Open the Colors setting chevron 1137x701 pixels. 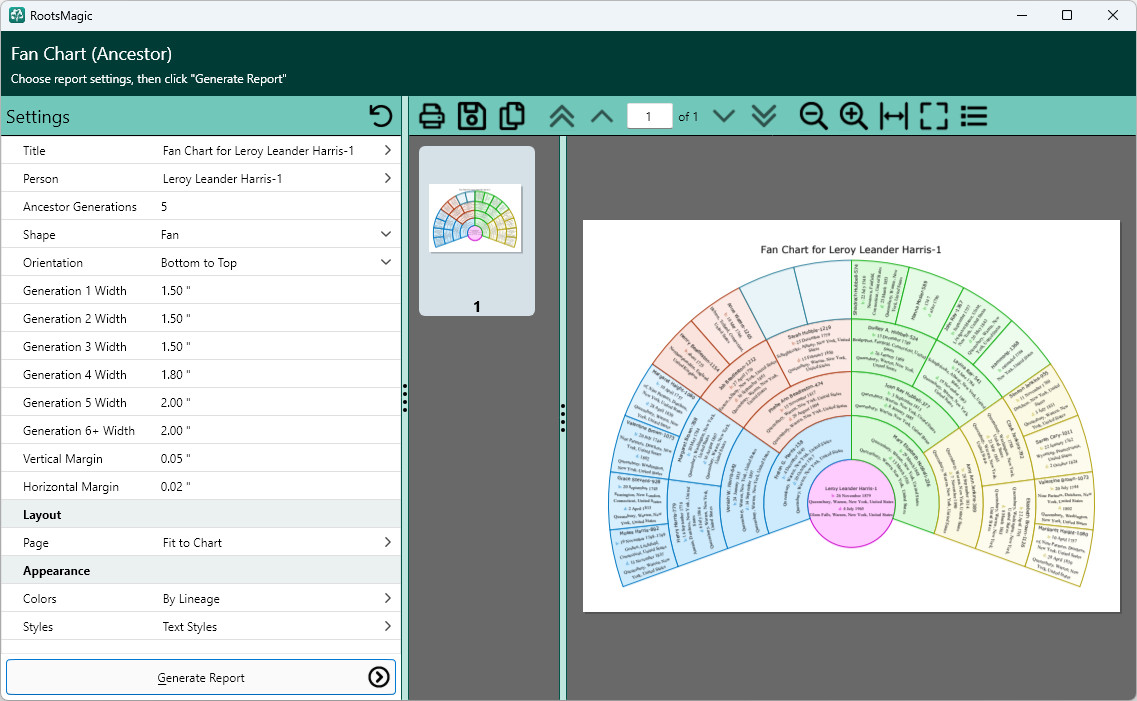(387, 598)
